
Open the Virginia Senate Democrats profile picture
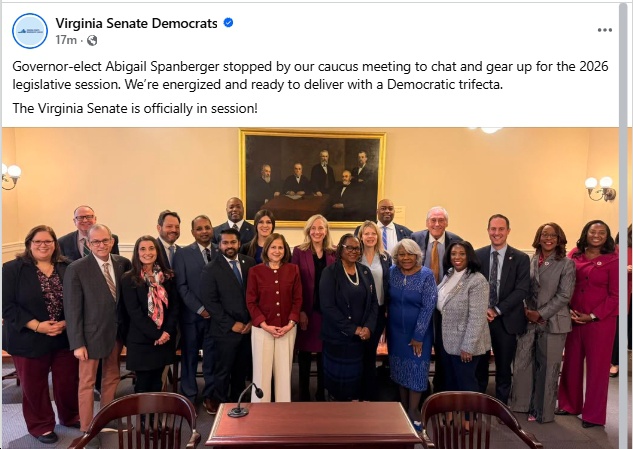[30, 31]
